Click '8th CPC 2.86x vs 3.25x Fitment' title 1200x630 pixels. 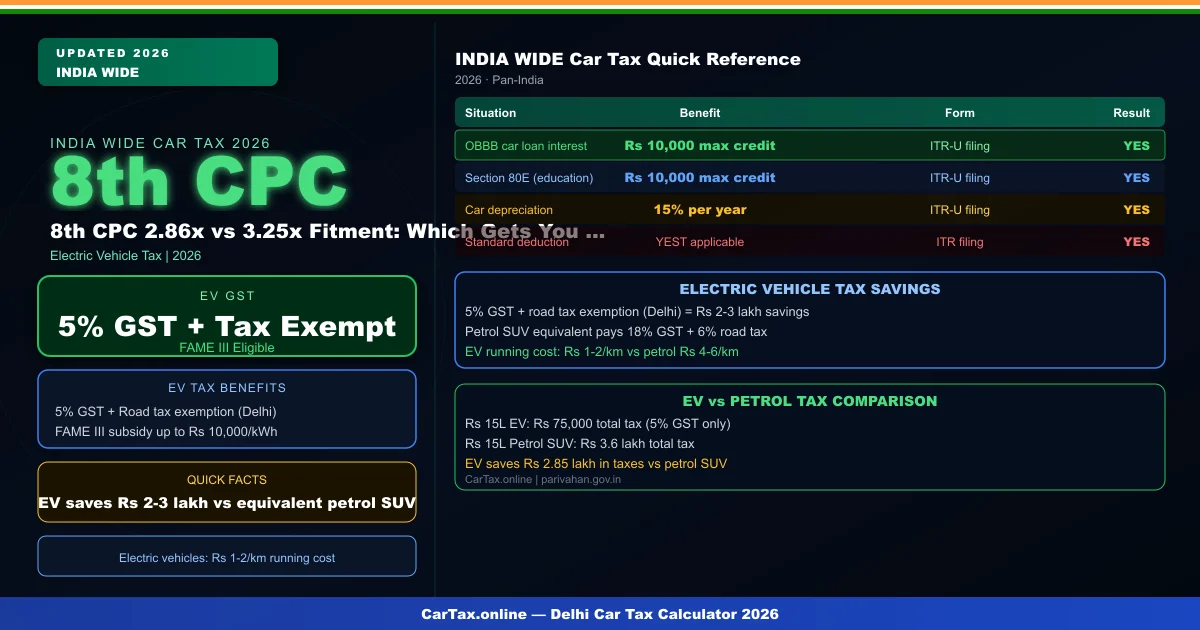point(327,231)
